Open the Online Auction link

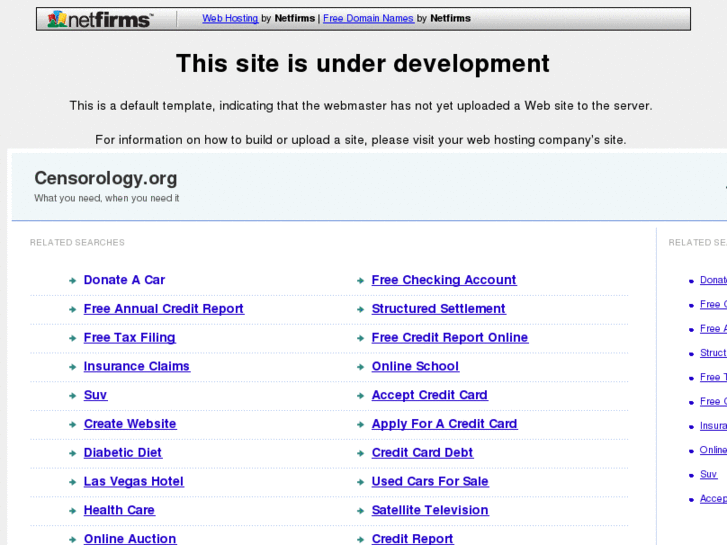click(x=130, y=539)
